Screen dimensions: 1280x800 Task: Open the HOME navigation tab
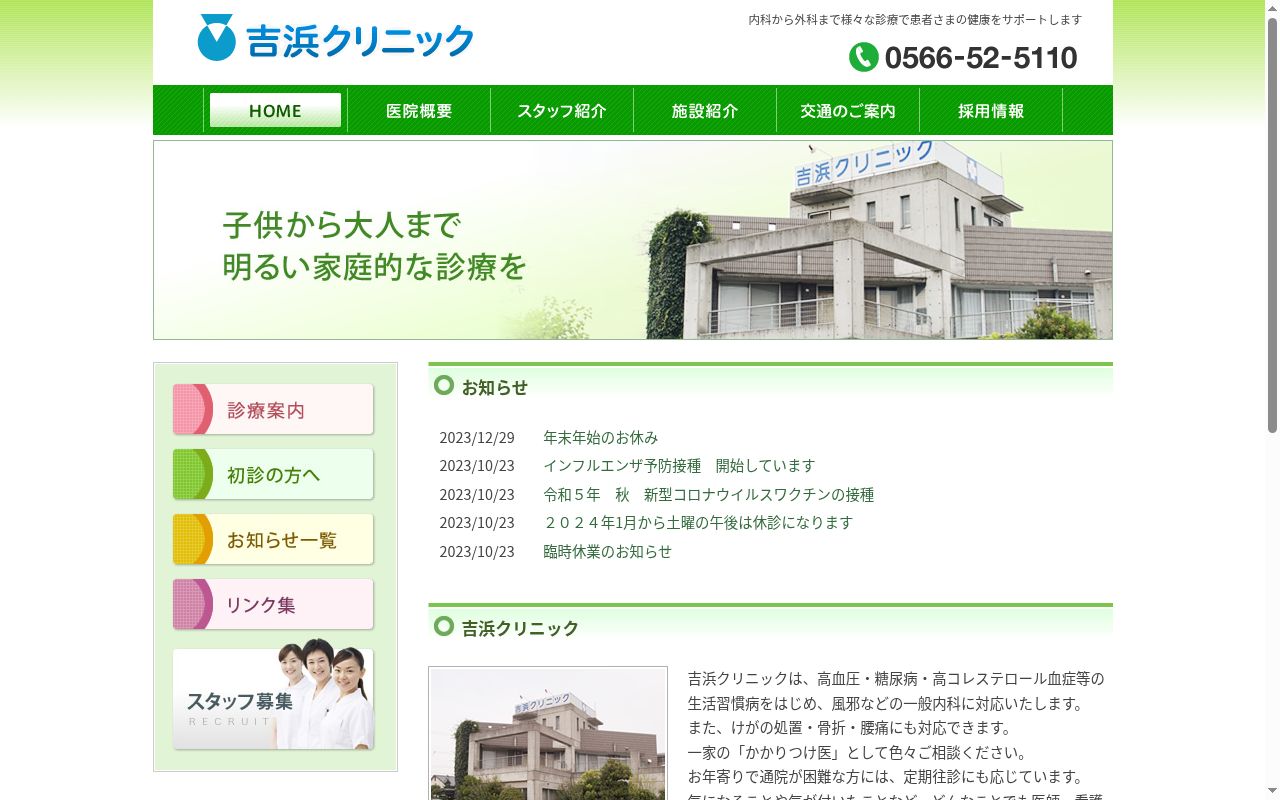[x=275, y=110]
